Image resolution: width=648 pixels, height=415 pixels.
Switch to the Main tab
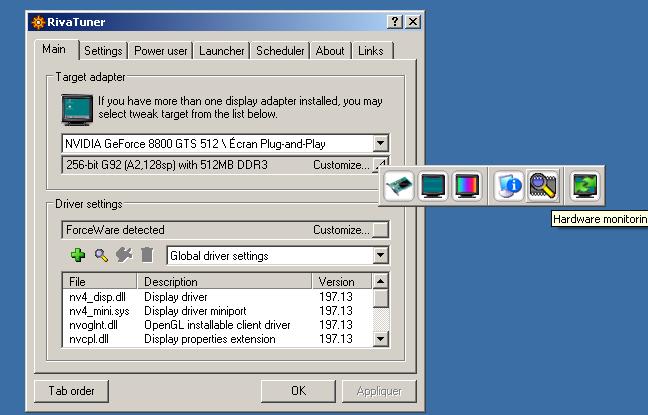(54, 49)
